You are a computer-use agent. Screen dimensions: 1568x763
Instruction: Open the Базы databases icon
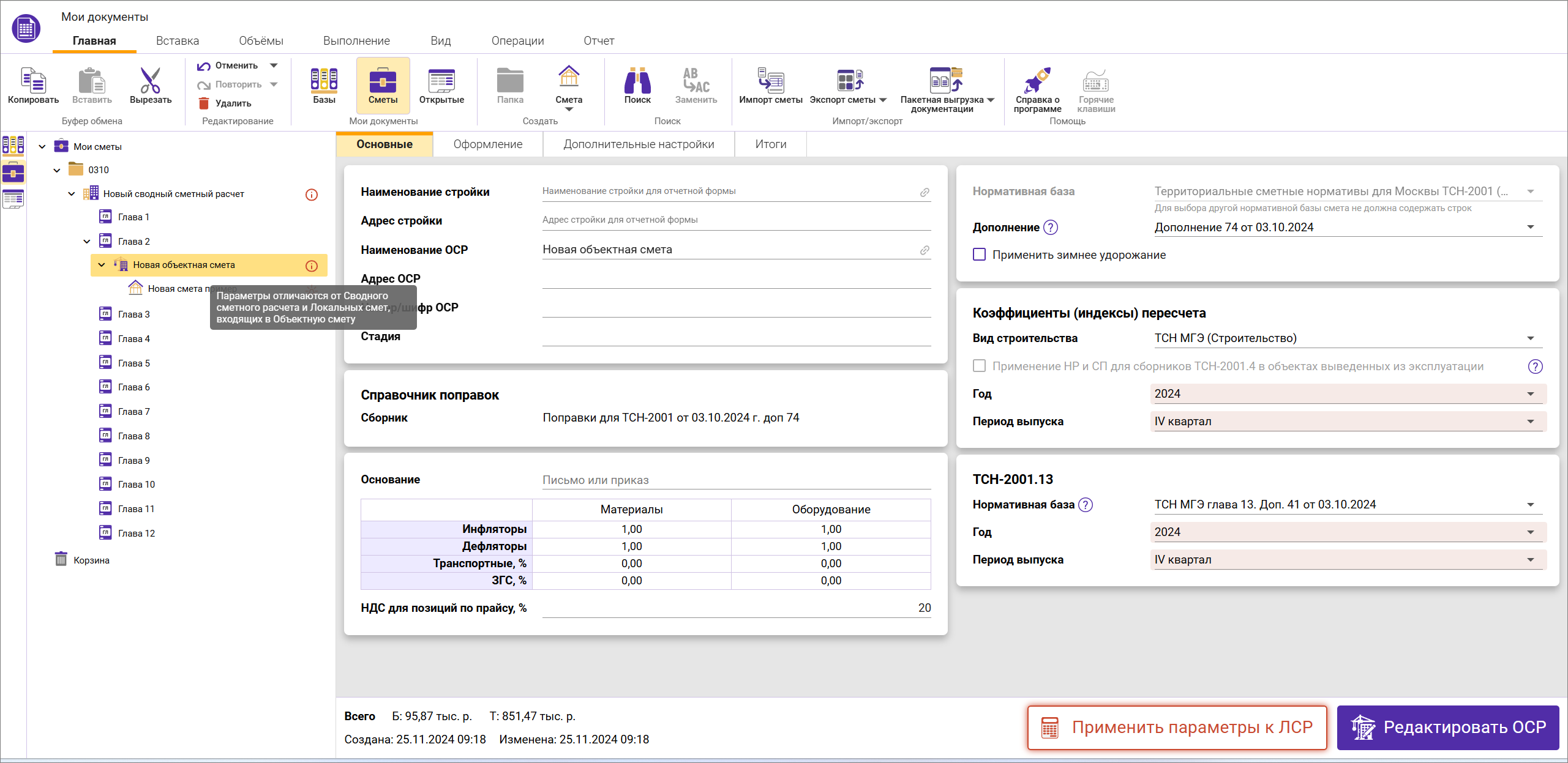pyautogui.click(x=324, y=81)
